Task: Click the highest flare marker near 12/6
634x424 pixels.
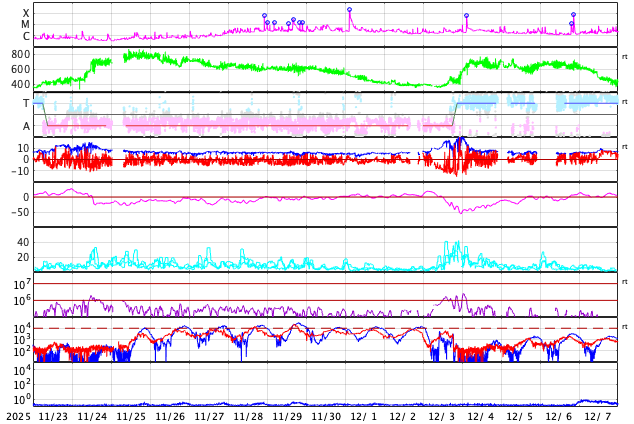Action: point(573,15)
